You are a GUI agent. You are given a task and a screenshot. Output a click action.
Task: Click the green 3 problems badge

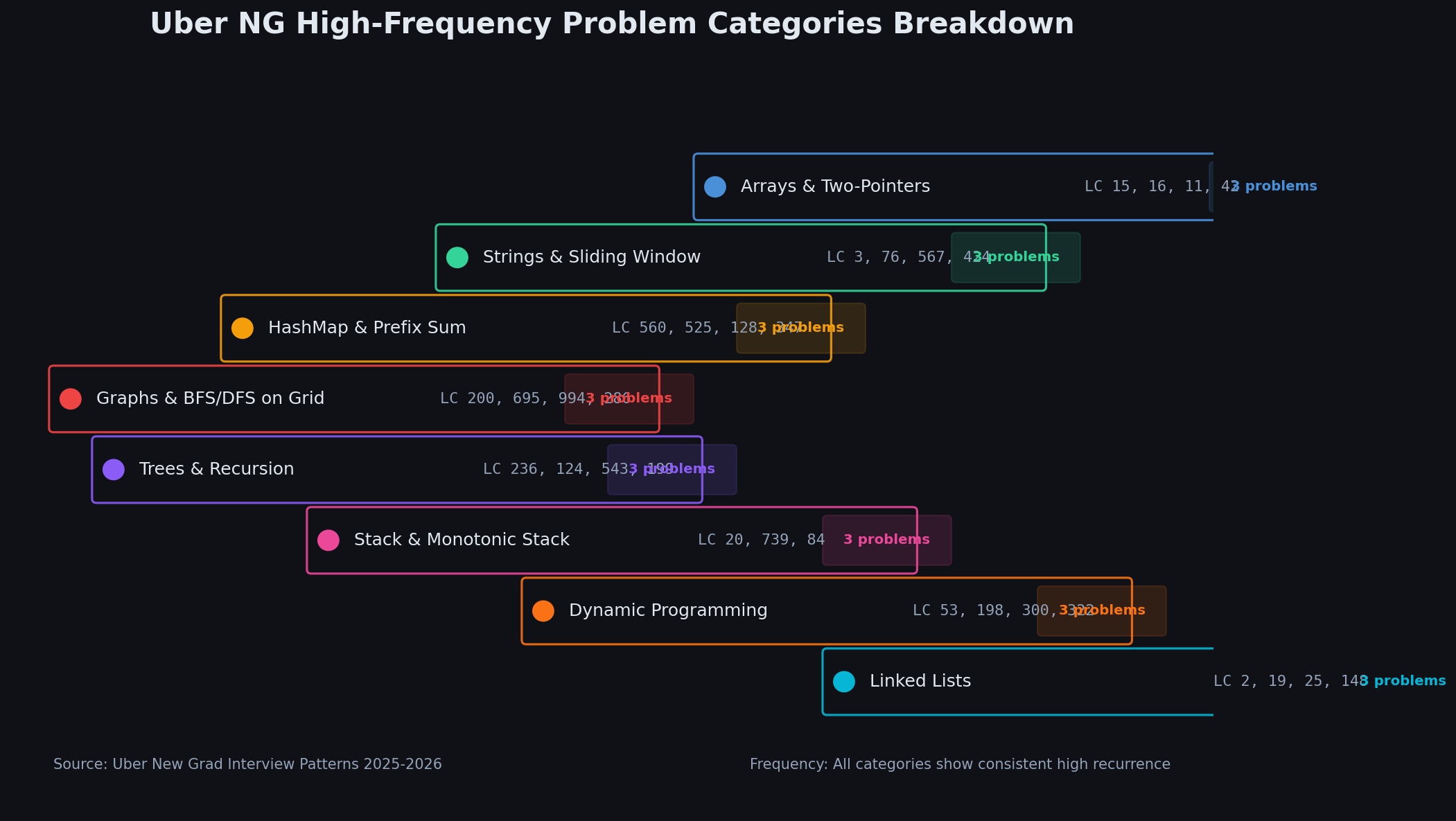1016,258
